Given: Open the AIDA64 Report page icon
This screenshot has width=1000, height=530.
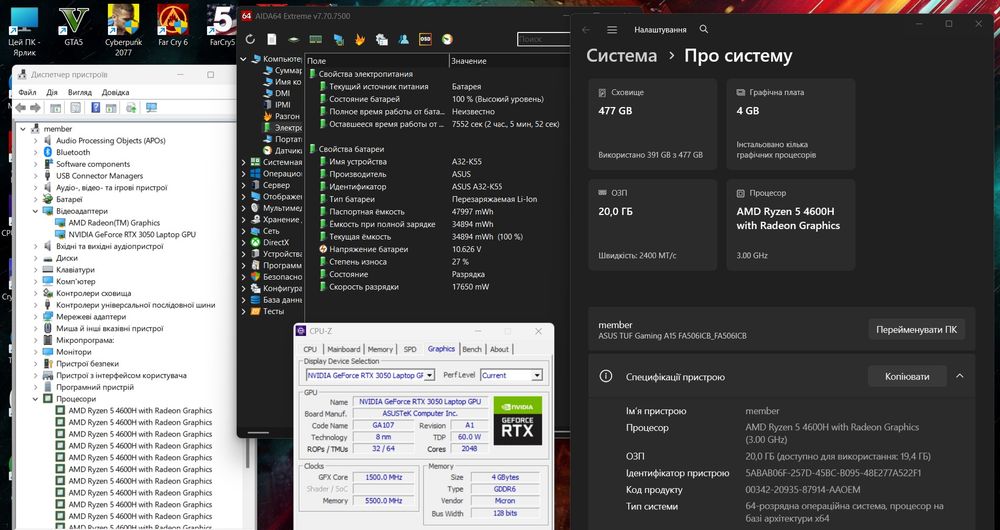Looking at the screenshot, I should point(272,40).
